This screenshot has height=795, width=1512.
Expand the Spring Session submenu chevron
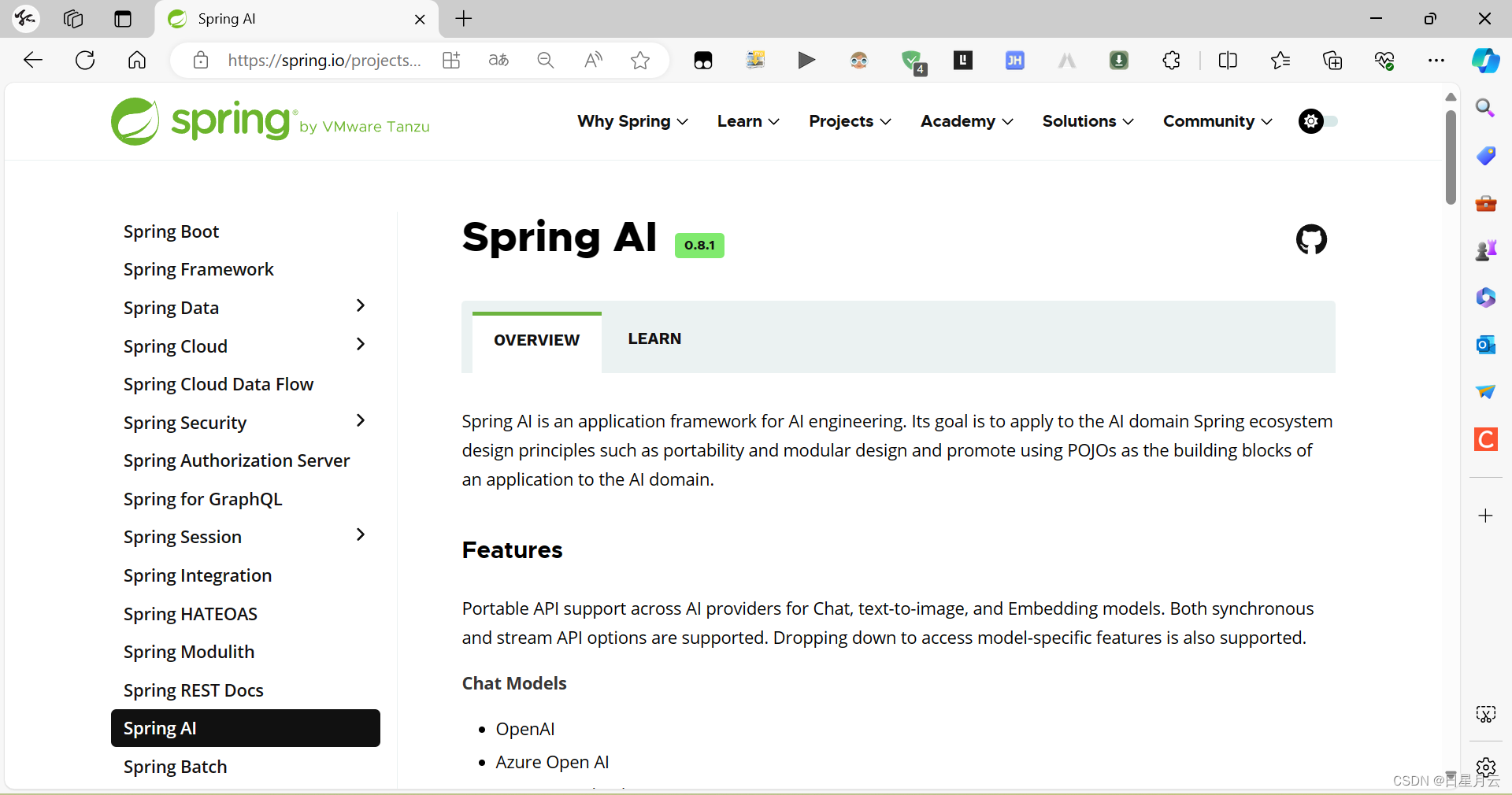click(361, 534)
